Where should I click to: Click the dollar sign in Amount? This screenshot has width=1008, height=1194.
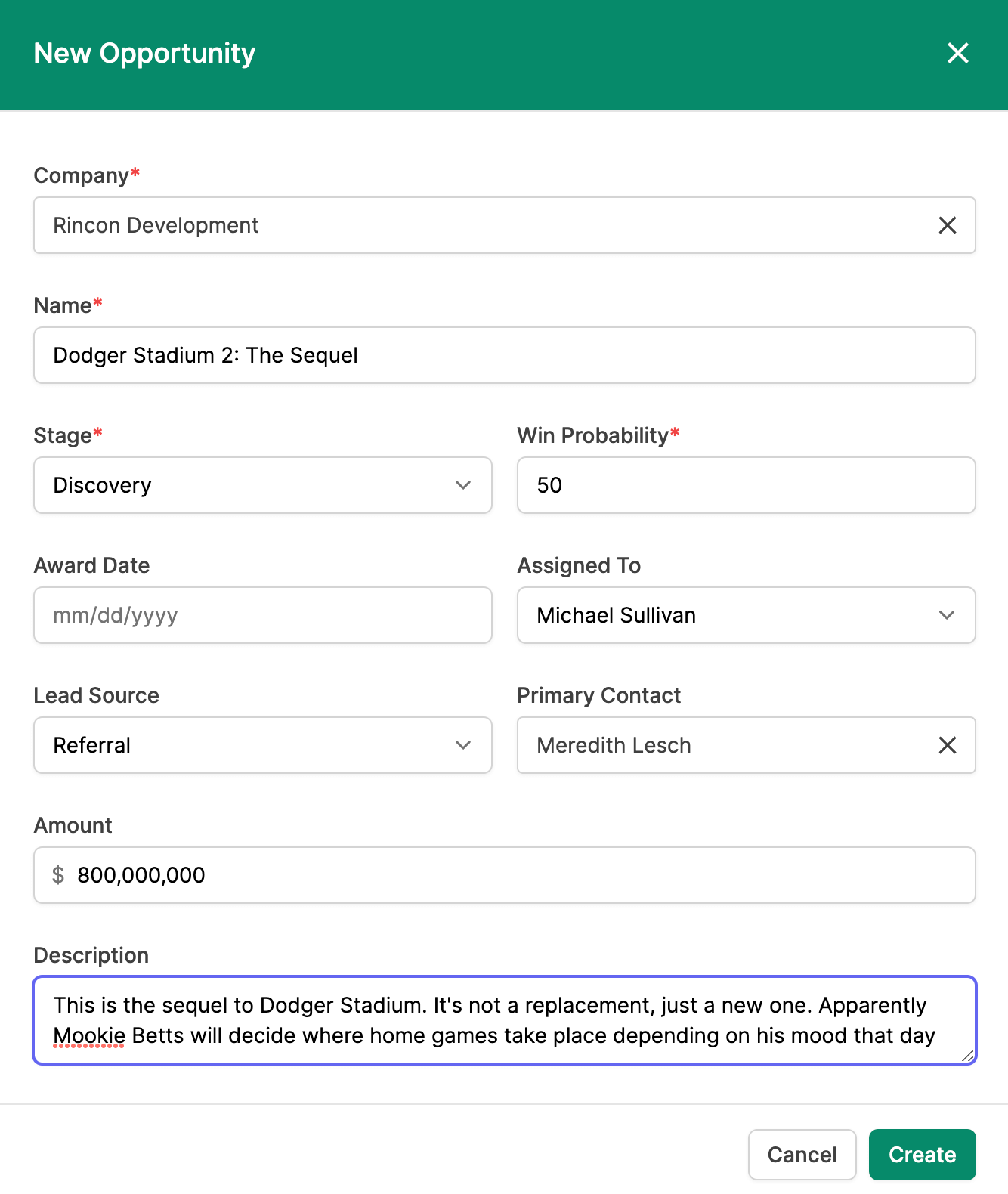(x=58, y=875)
